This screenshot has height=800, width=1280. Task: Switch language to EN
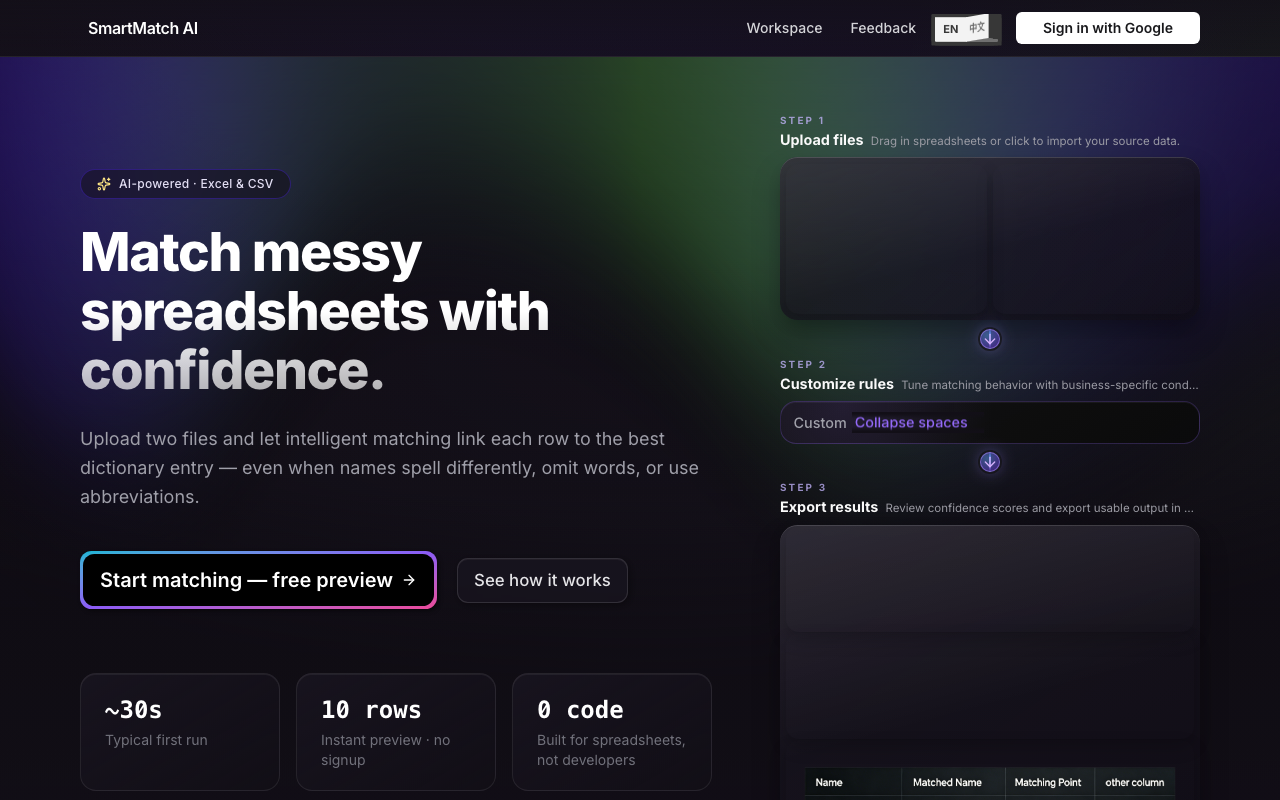(951, 29)
